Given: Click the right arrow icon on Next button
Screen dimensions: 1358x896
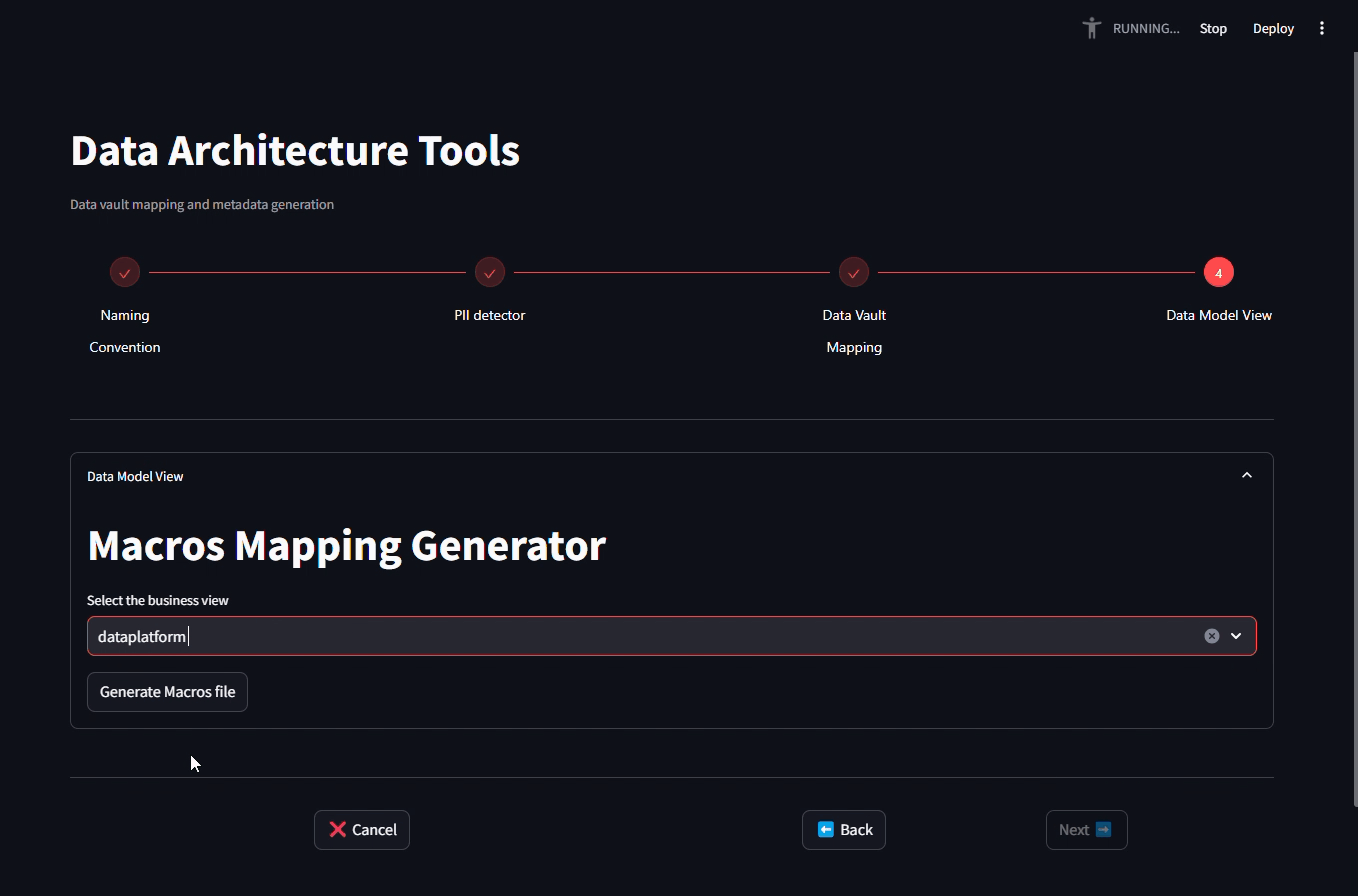Looking at the screenshot, I should click(1102, 829).
